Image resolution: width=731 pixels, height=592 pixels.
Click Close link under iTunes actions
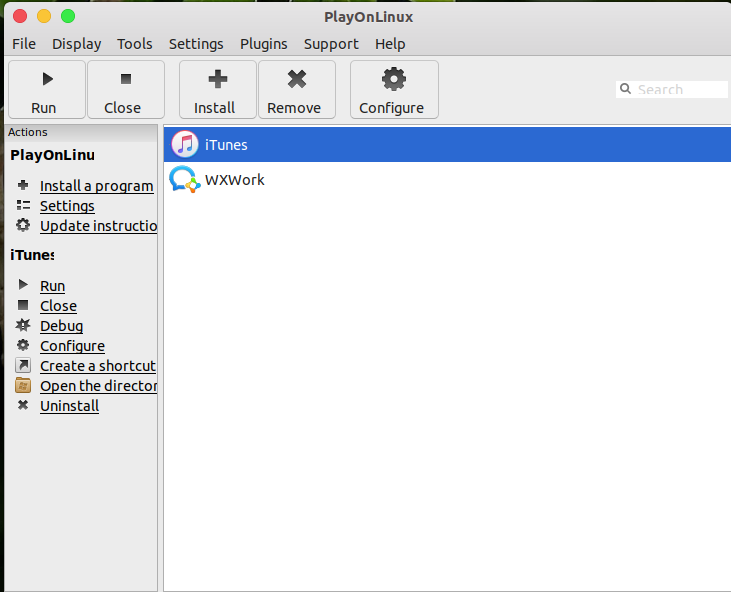[58, 306]
